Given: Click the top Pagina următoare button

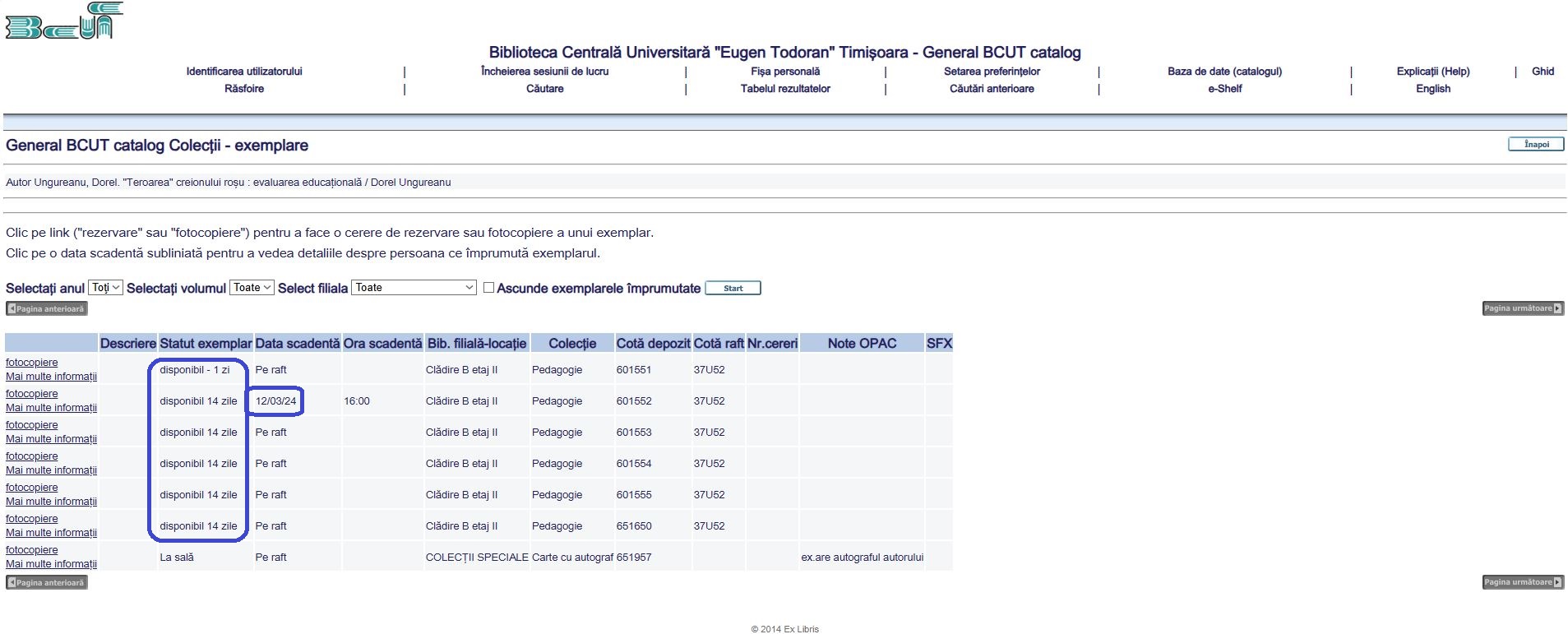Looking at the screenshot, I should pyautogui.click(x=1522, y=308).
